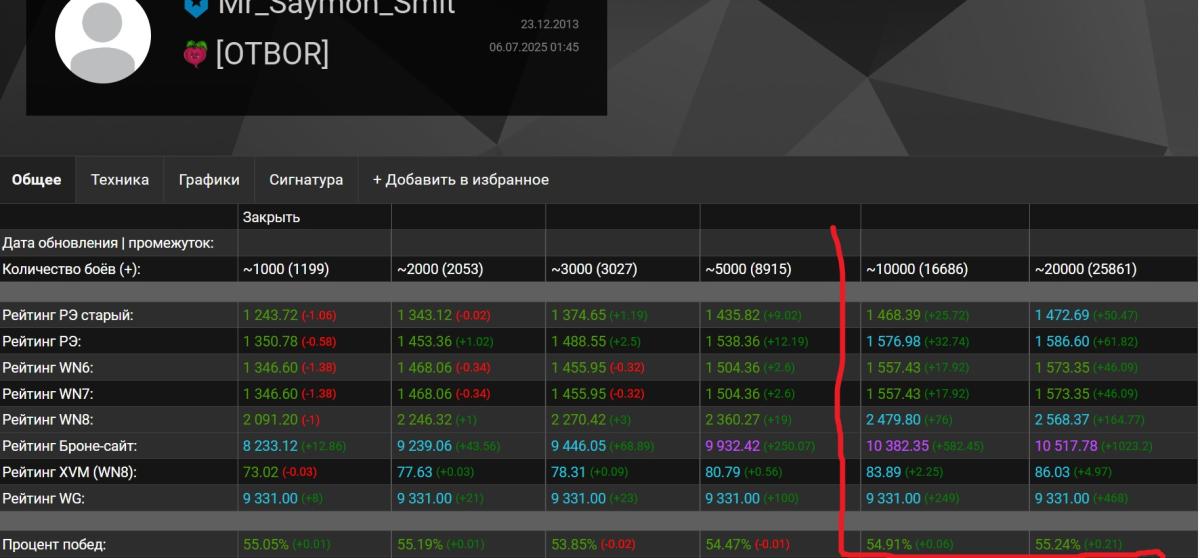
Task: Click the XVM value 80.79
Action: [722, 471]
